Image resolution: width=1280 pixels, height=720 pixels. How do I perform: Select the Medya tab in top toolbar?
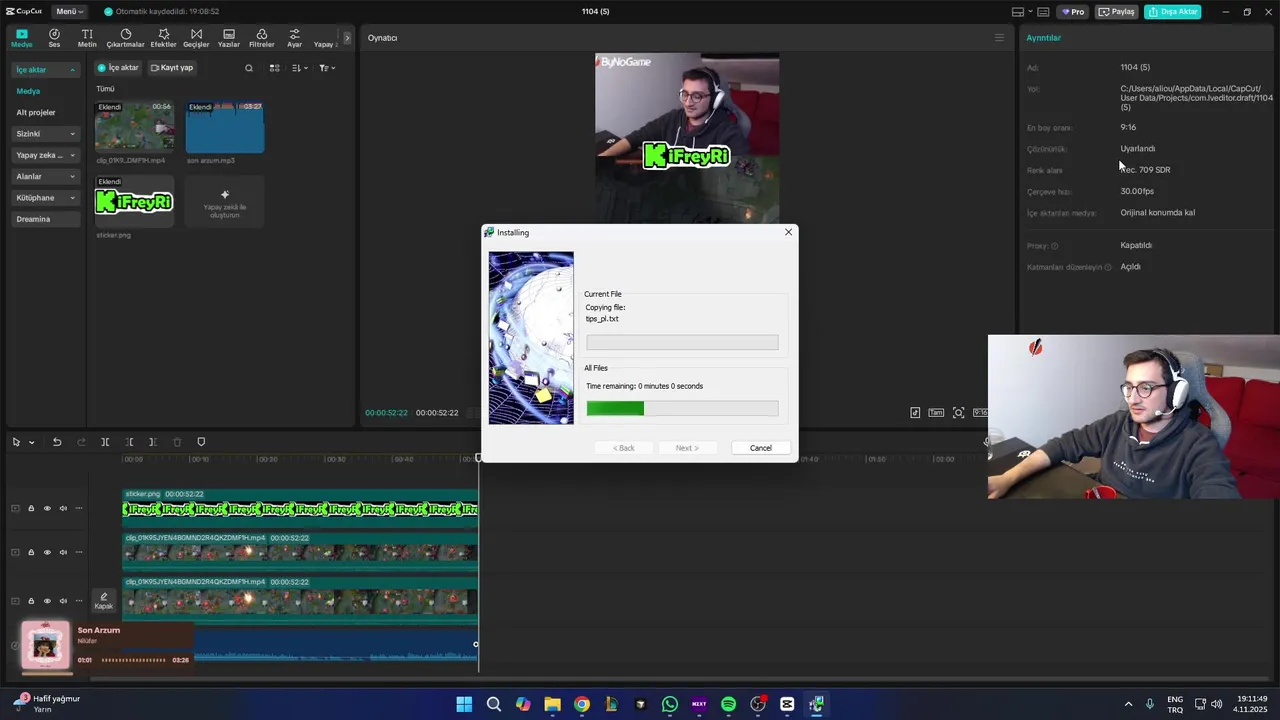point(22,38)
